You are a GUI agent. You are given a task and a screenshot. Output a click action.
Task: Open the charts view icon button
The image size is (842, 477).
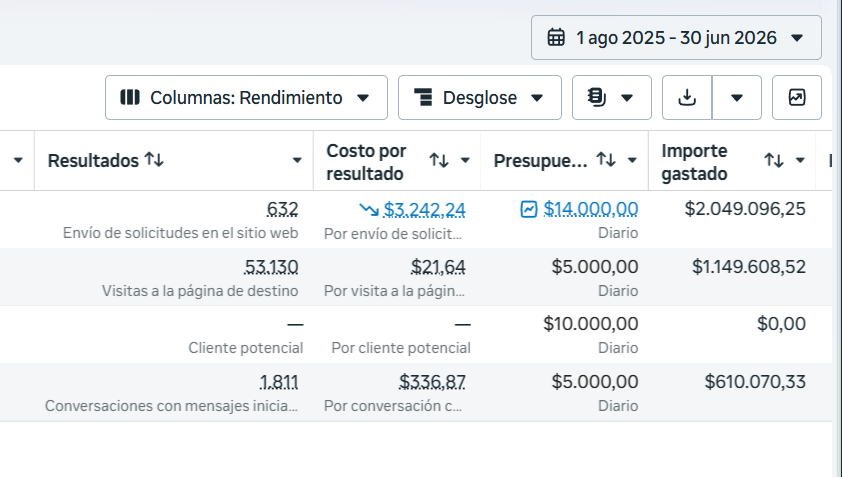797,98
